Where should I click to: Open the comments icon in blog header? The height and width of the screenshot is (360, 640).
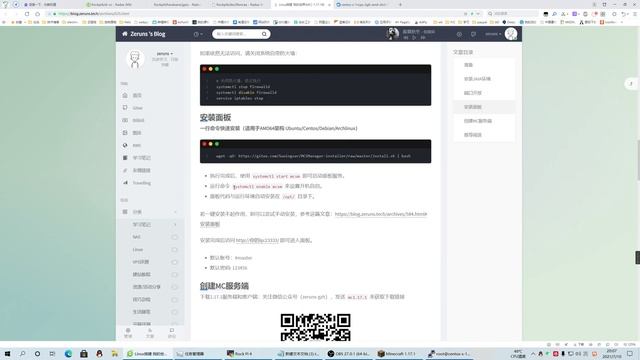point(473,34)
